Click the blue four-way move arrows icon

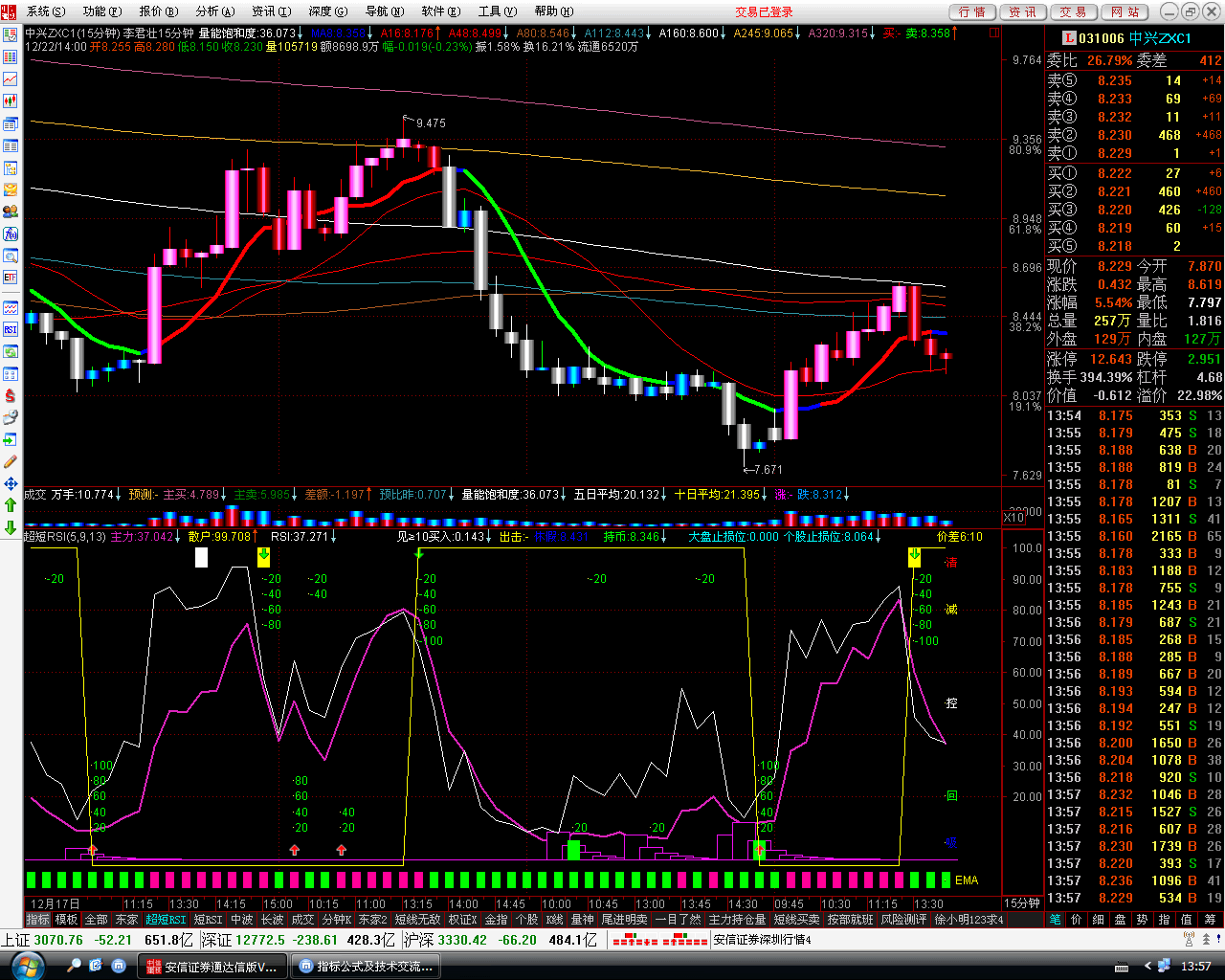(x=11, y=484)
